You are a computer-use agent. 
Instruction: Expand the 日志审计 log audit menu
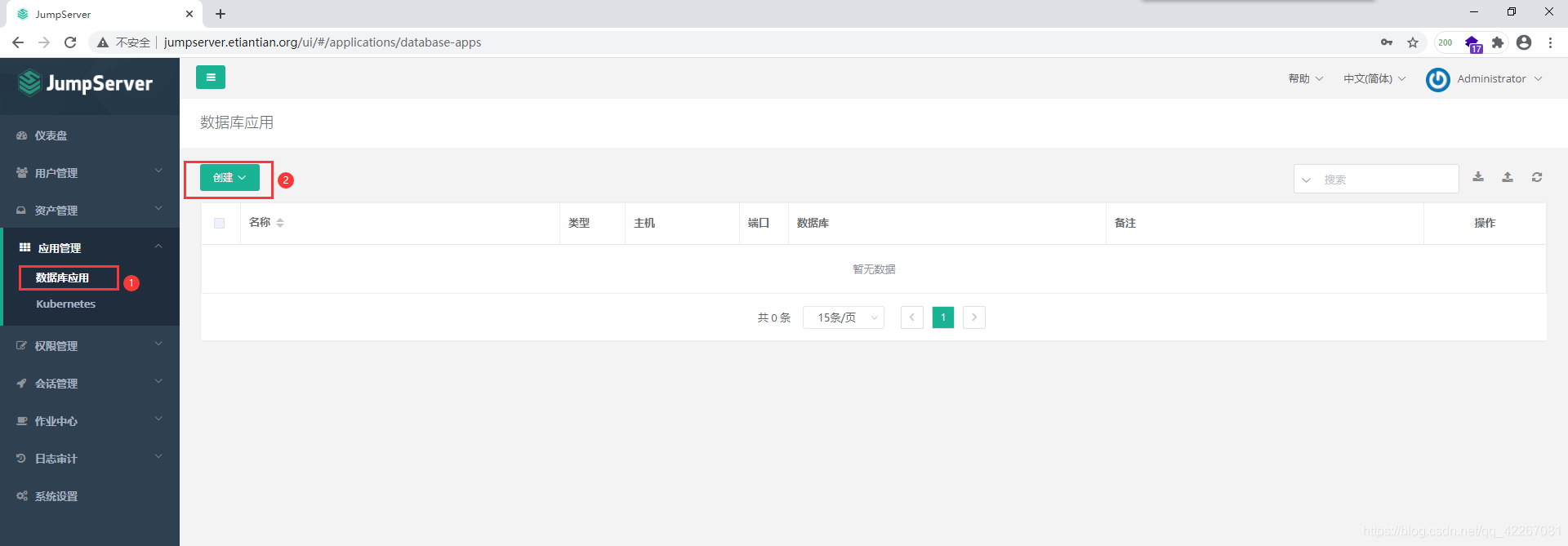pyautogui.click(x=90, y=459)
